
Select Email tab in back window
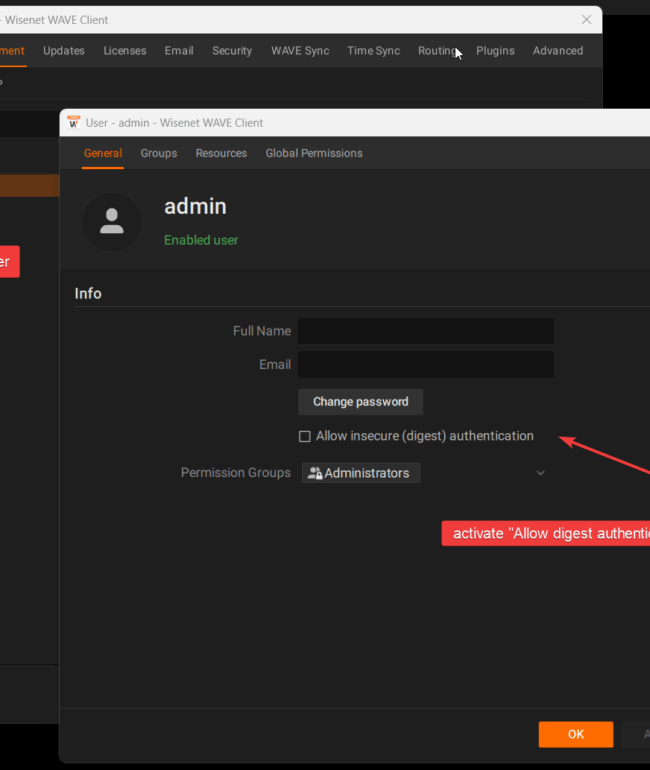coord(179,51)
